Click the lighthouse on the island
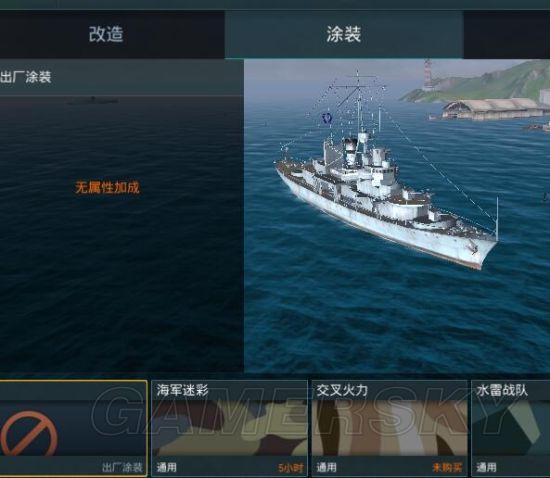Image resolution: width=550 pixels, height=478 pixels. point(428,74)
